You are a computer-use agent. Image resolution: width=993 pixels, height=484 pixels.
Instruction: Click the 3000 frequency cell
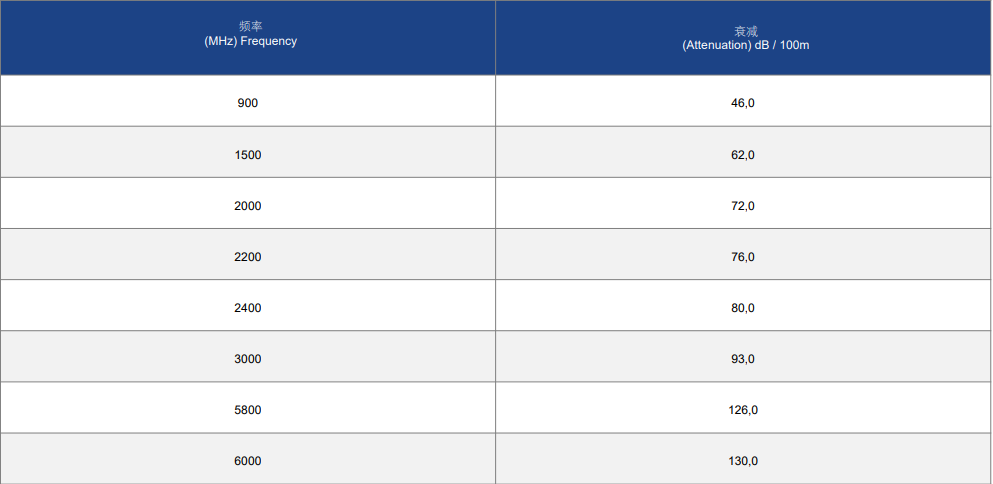(248, 357)
